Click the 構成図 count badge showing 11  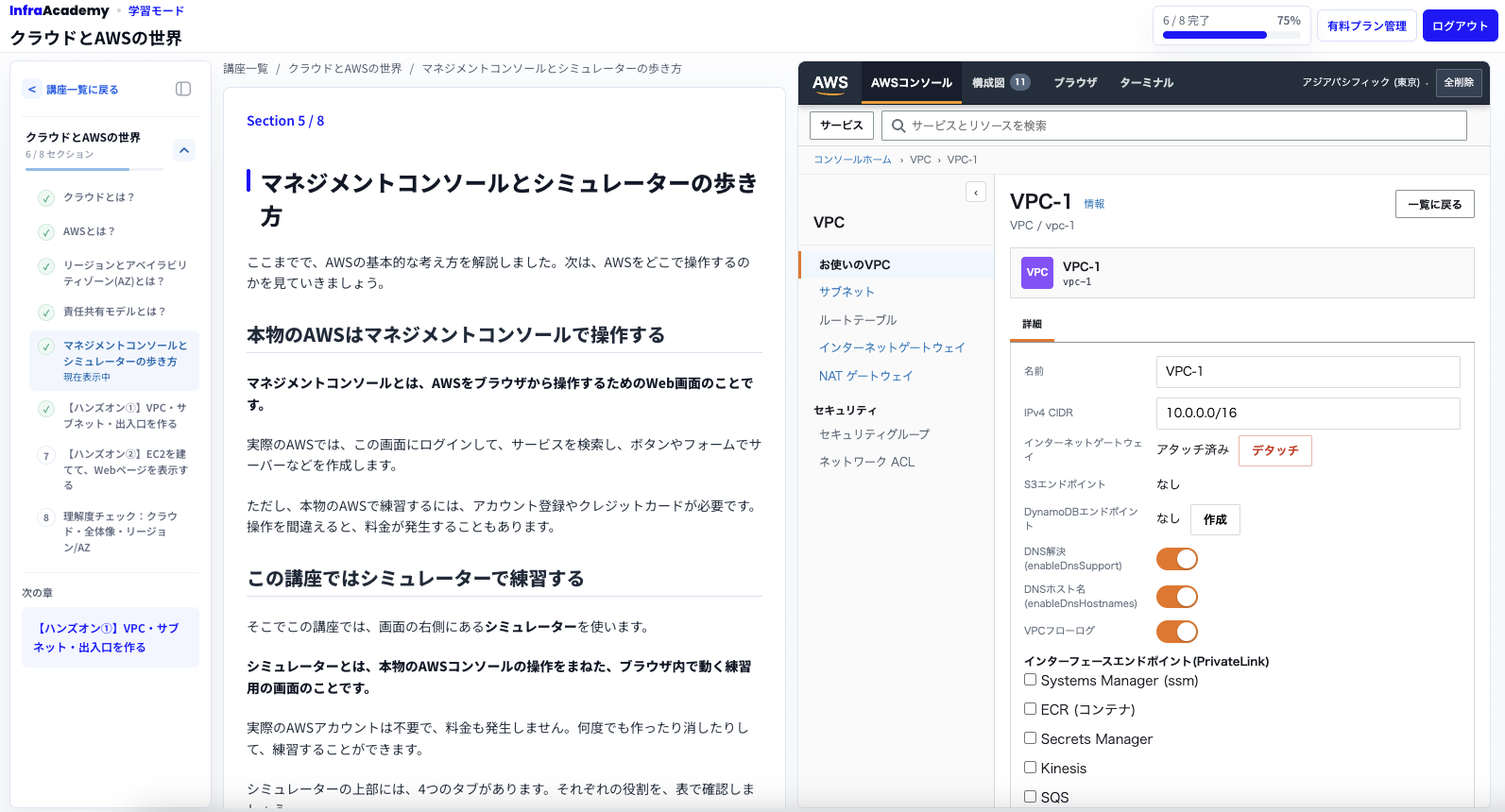coord(1019,82)
